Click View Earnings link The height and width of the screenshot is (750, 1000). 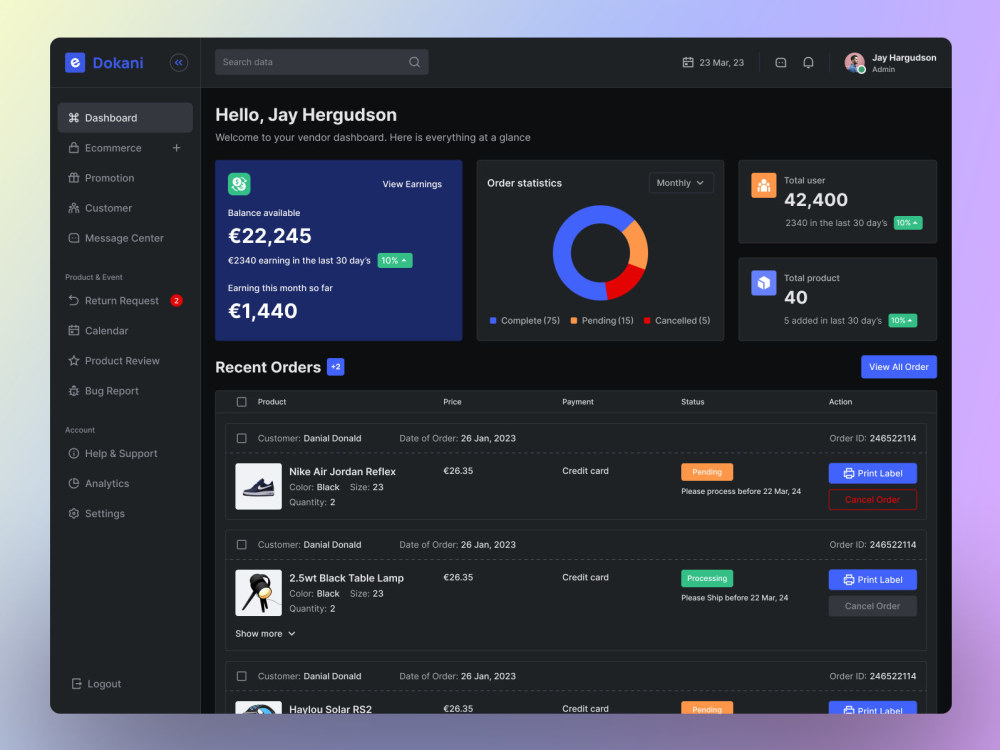pos(412,184)
